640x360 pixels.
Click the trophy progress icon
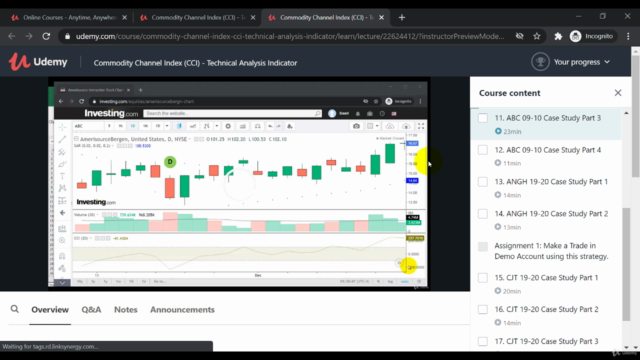click(540, 62)
